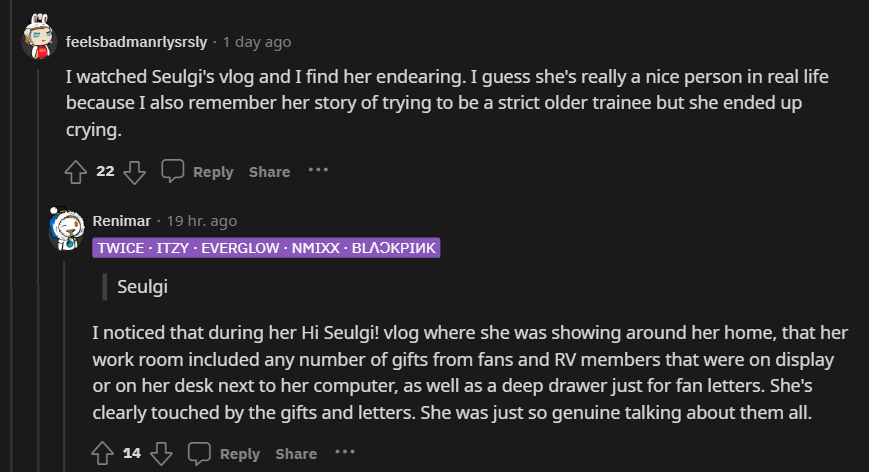This screenshot has height=472, width=869.
Task: Reply to feelsbadmanrlysrsly's comment
Action: [x=213, y=172]
